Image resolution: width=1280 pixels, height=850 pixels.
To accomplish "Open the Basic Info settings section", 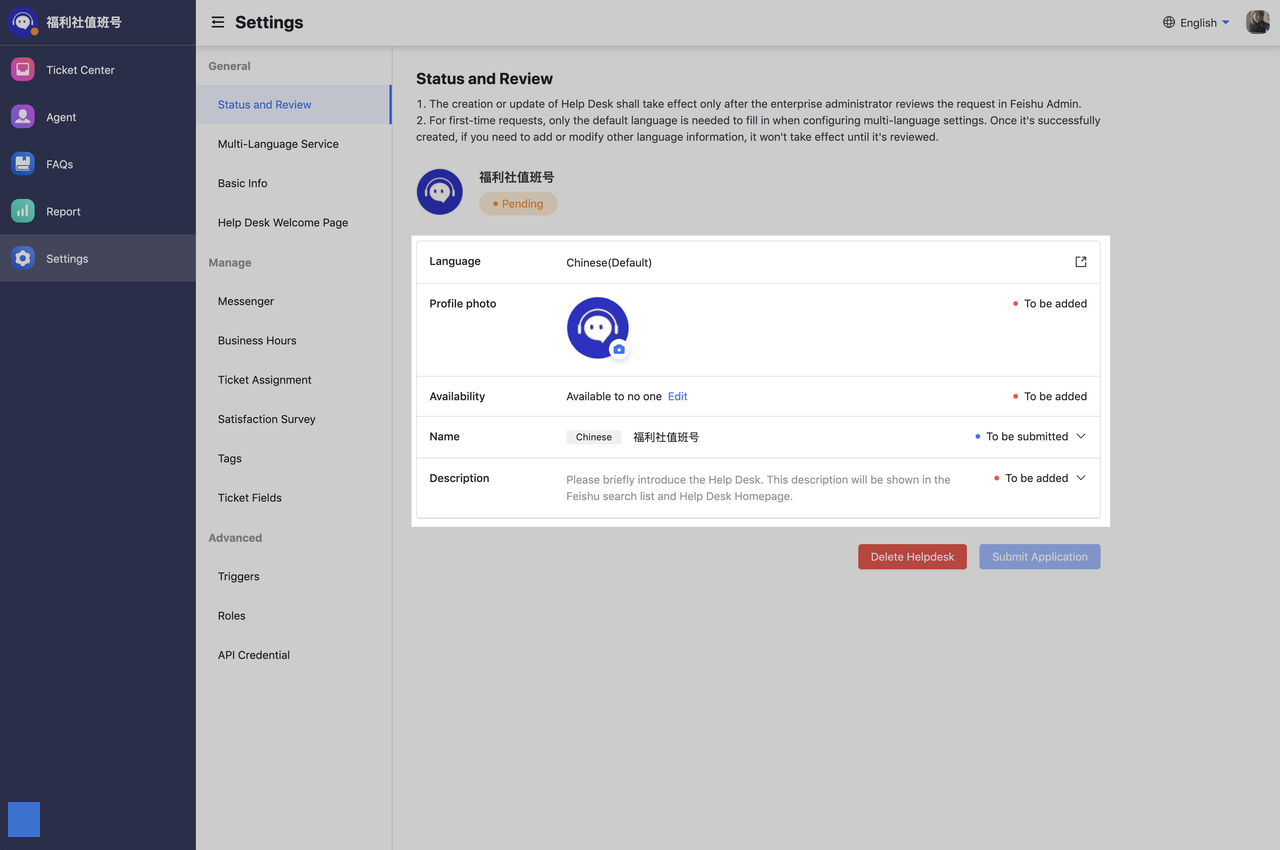I will pos(244,183).
